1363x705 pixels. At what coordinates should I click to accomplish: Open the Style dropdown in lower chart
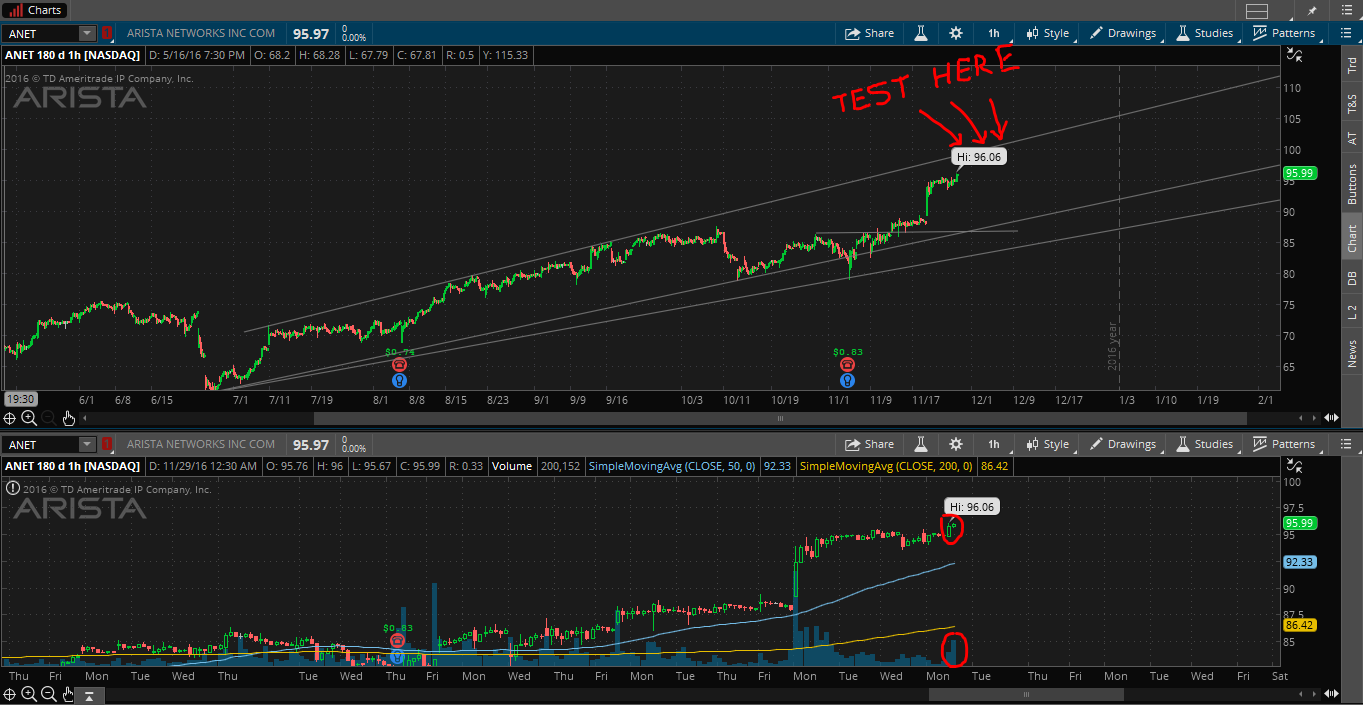coord(1048,444)
